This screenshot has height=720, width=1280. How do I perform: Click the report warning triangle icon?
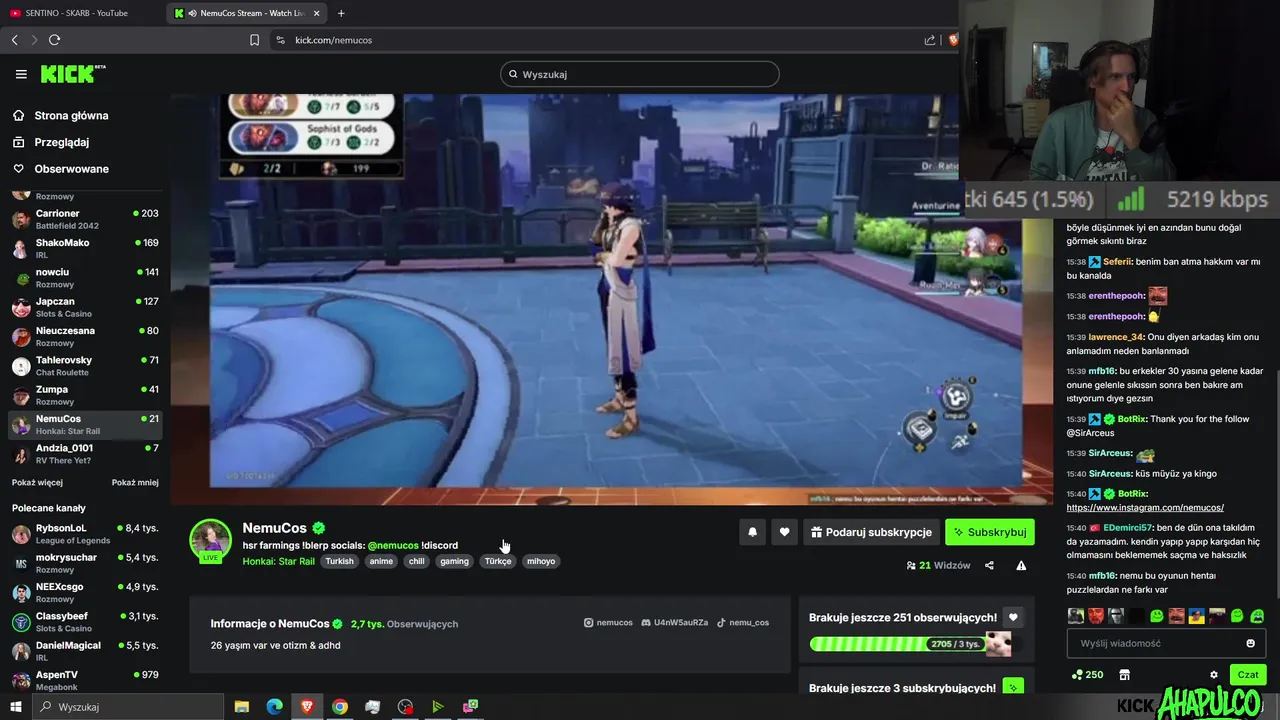1021,565
